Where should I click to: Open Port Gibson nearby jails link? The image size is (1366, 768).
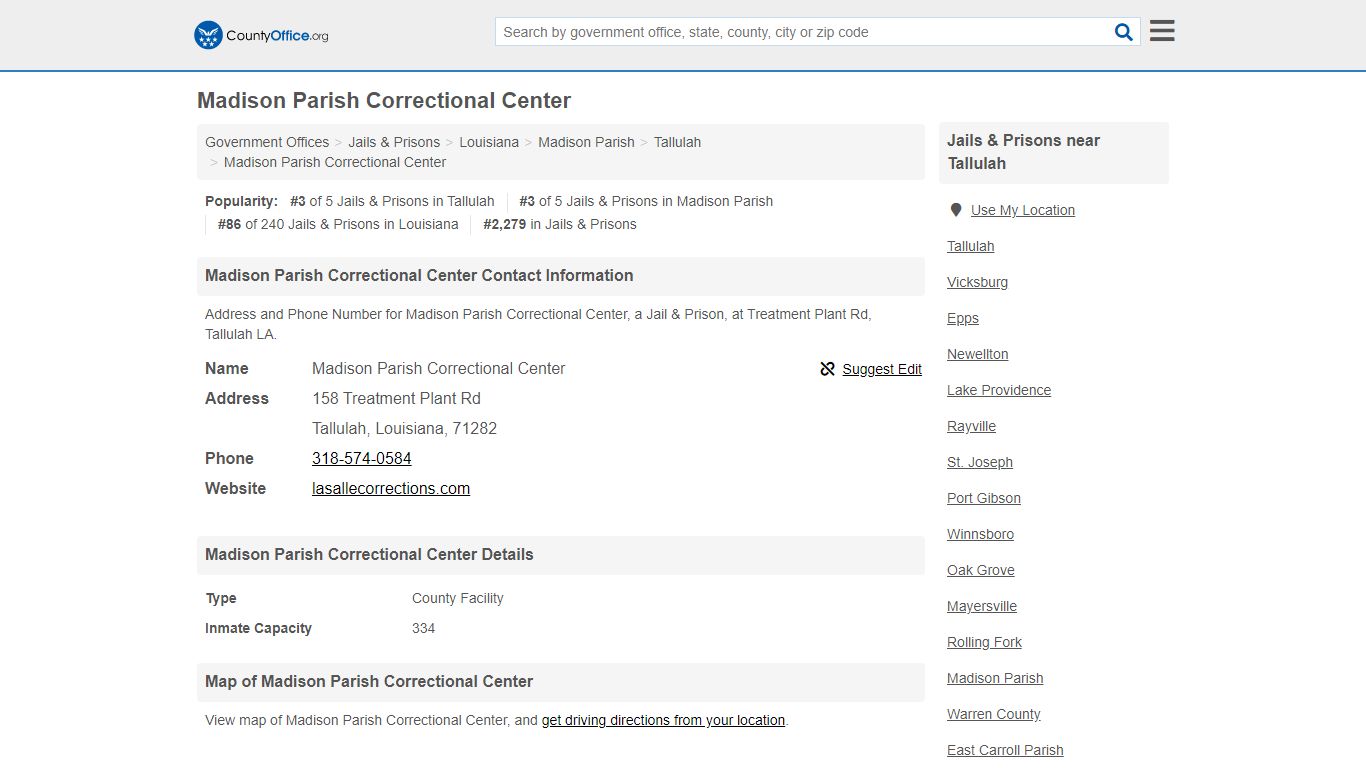click(x=984, y=498)
